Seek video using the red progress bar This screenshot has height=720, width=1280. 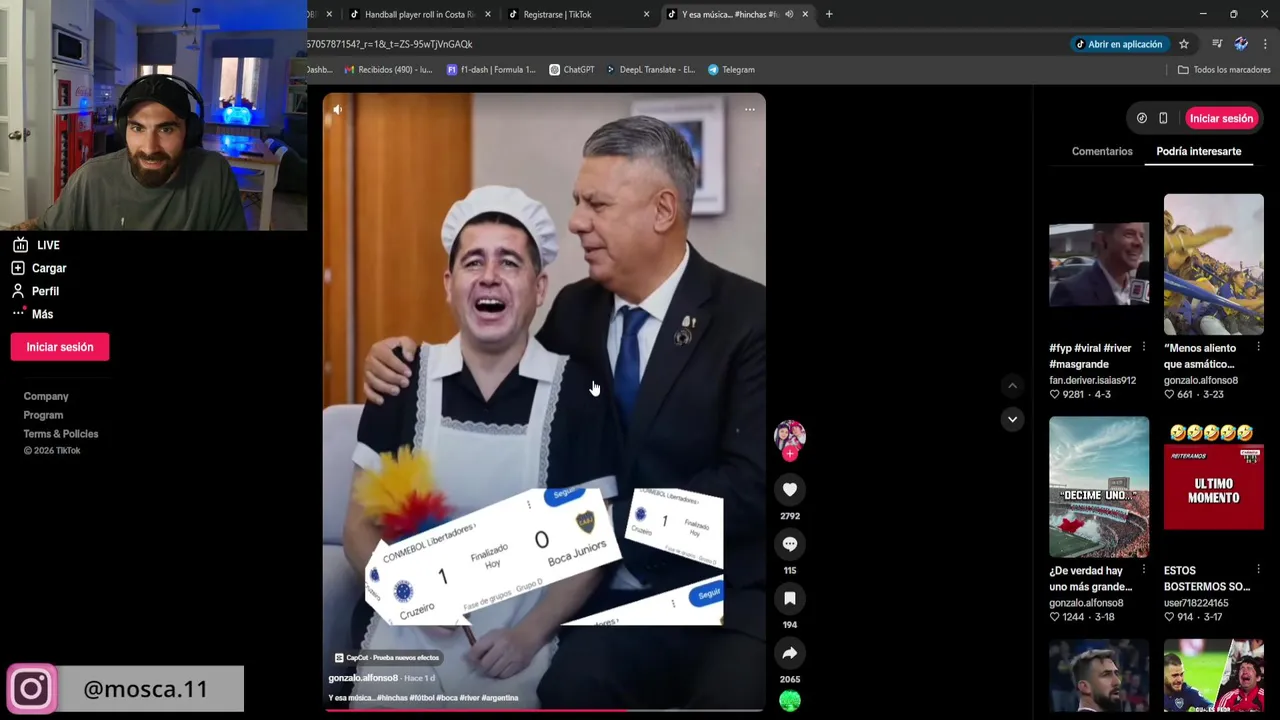pyautogui.click(x=544, y=711)
